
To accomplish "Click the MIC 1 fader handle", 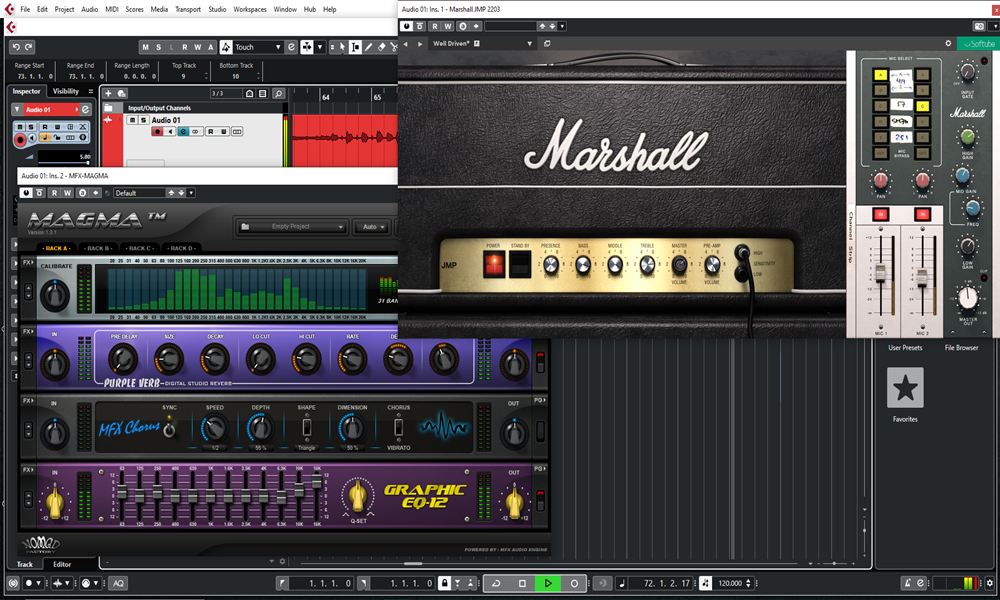I will pyautogui.click(x=881, y=273).
